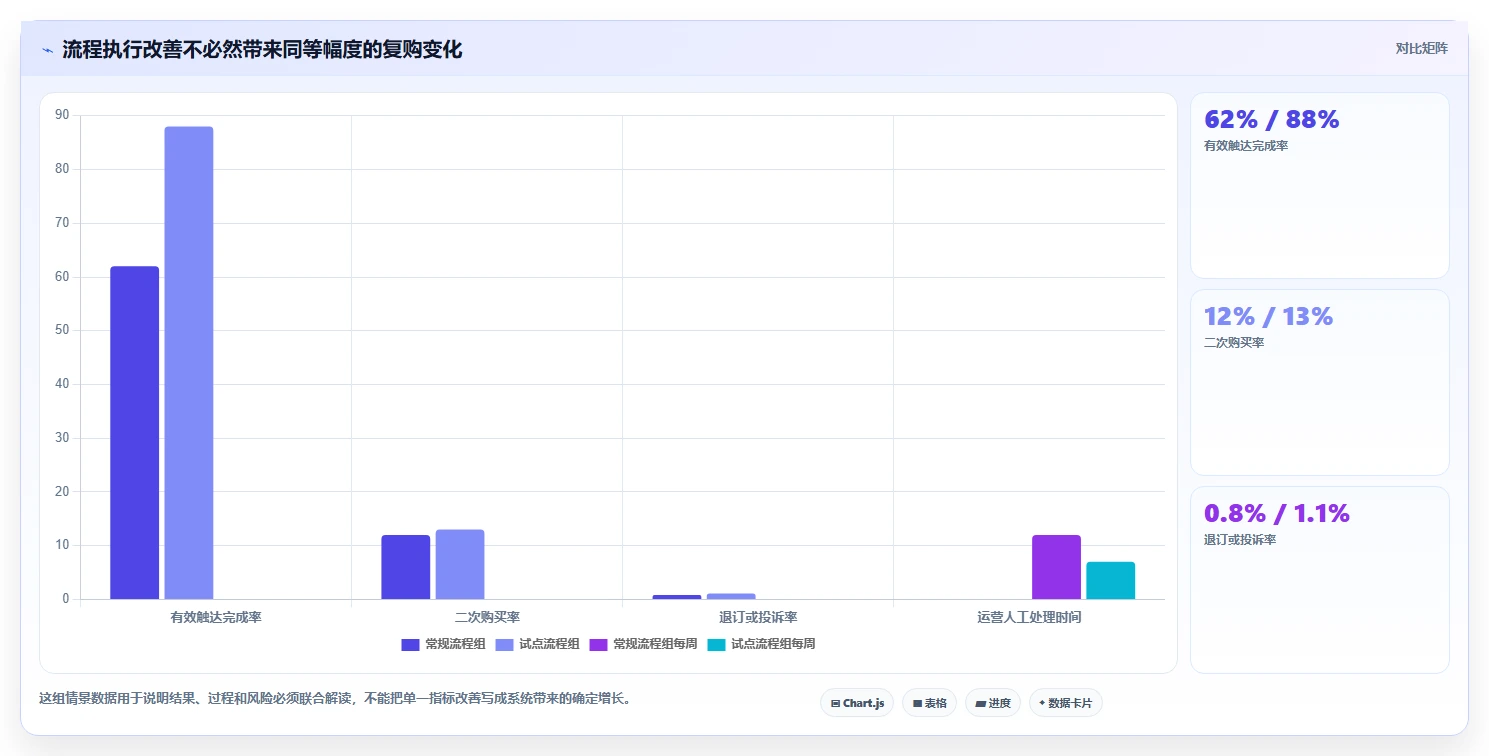Click the lightning icon beside the title
The image size is (1489, 756).
click(x=47, y=50)
